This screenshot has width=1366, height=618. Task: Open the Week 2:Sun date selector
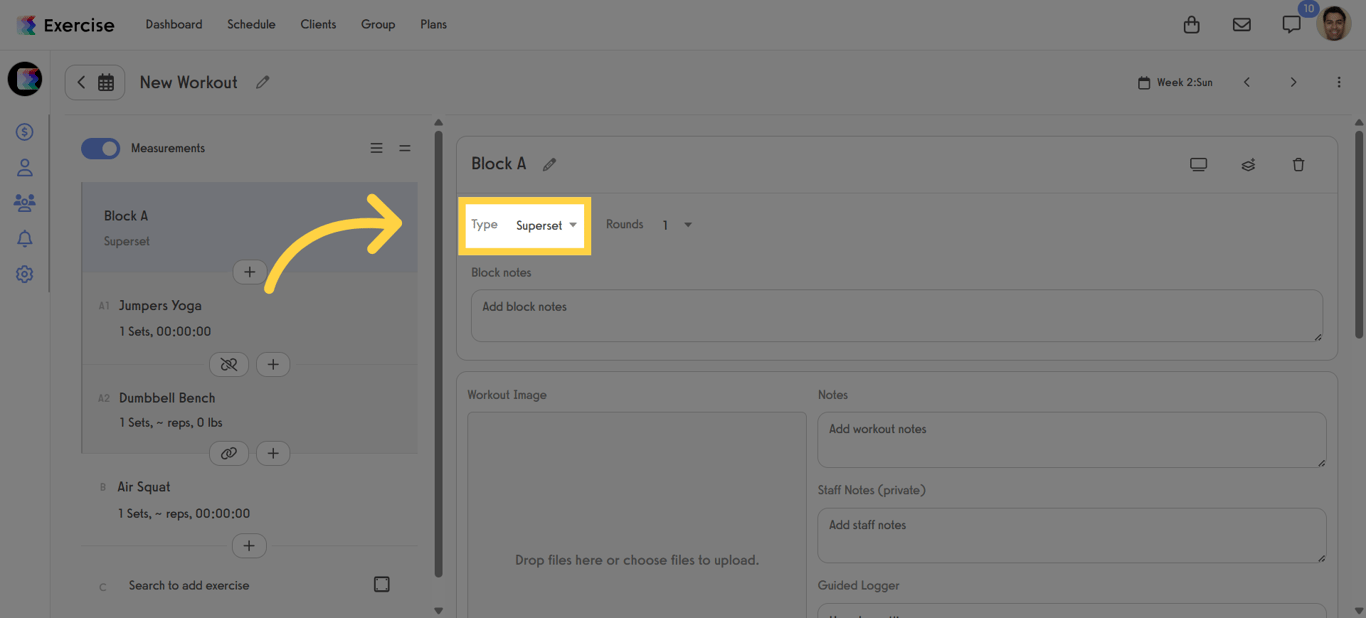pos(1175,82)
